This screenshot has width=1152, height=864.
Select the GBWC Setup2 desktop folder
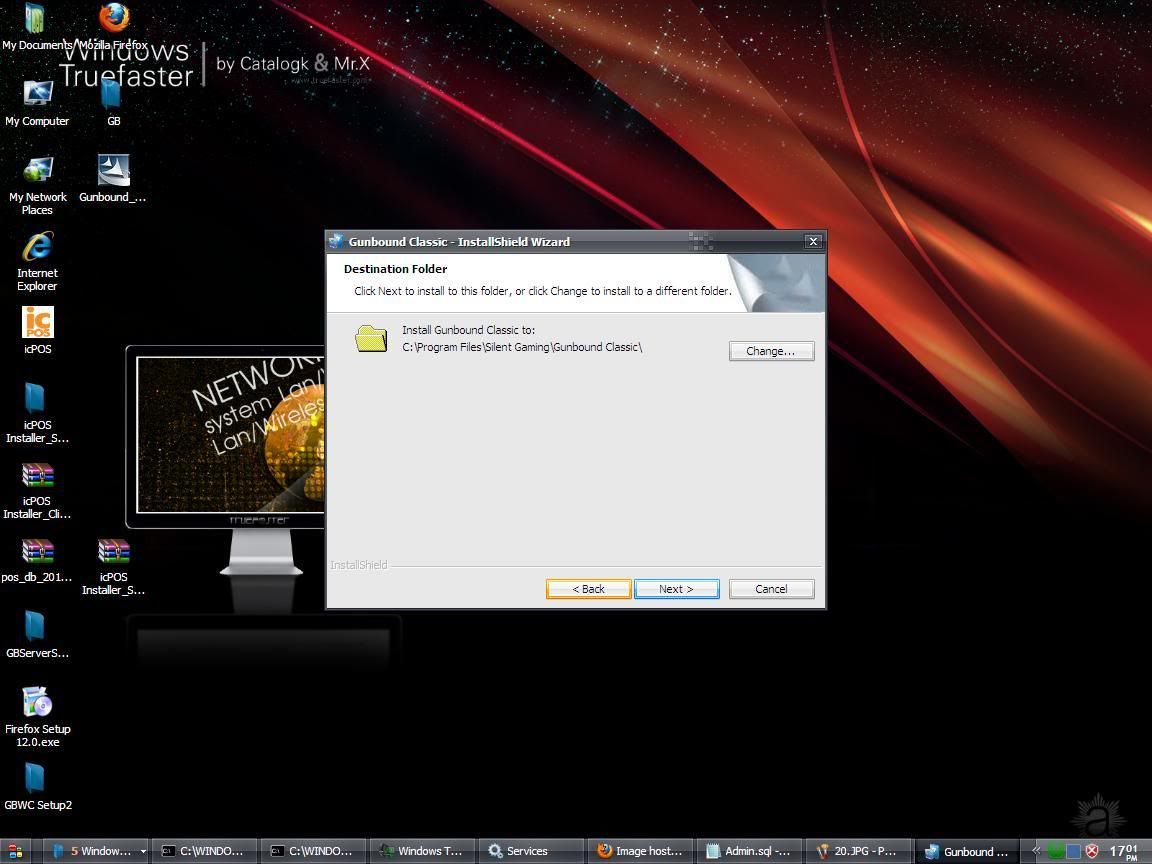36,780
